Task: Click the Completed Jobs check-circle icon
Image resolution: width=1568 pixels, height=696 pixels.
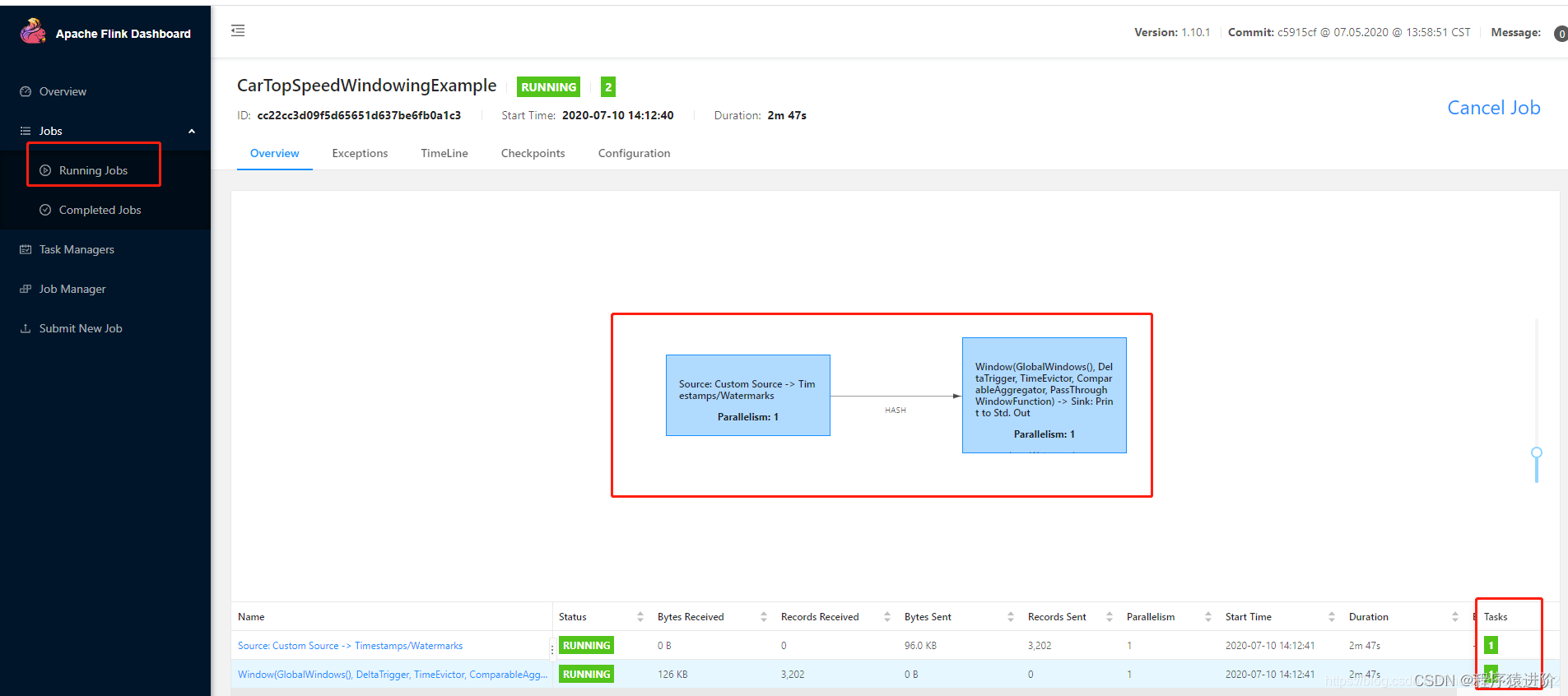Action: click(45, 210)
